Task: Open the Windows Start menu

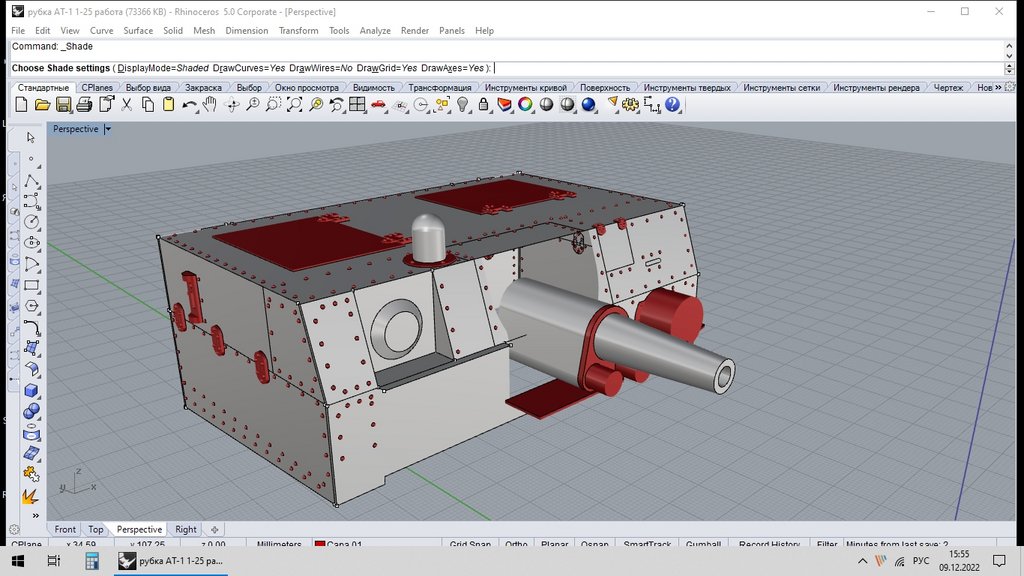Action: 18,561
